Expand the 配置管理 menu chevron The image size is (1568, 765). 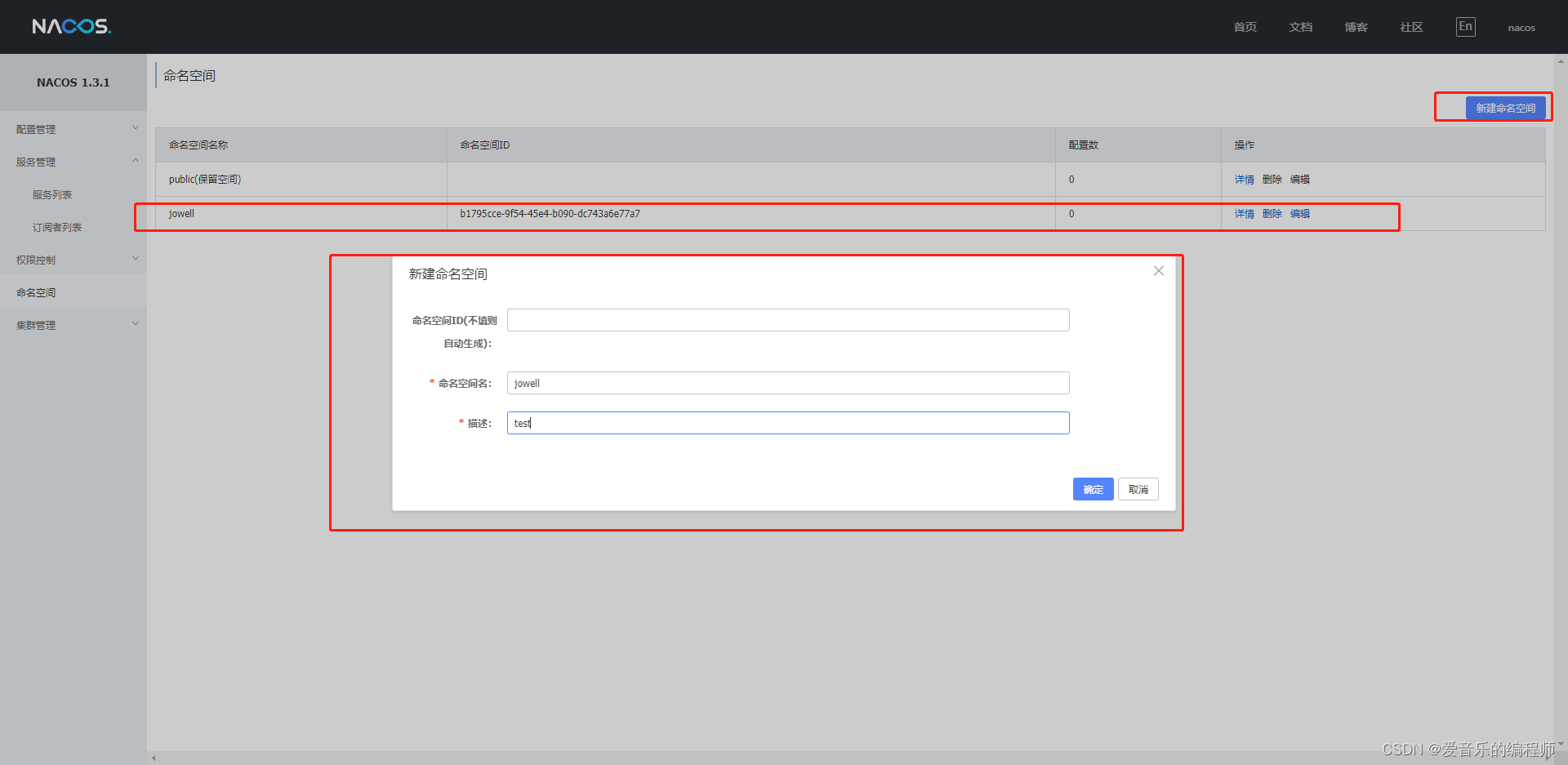point(136,128)
